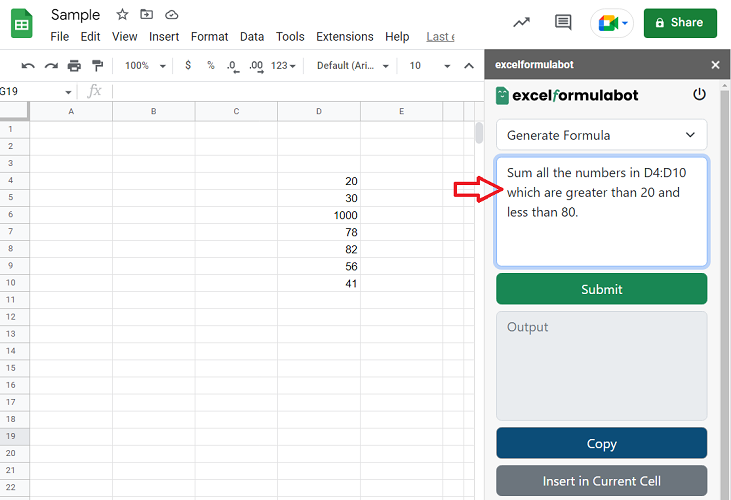Select cell containing 56

pos(319,266)
